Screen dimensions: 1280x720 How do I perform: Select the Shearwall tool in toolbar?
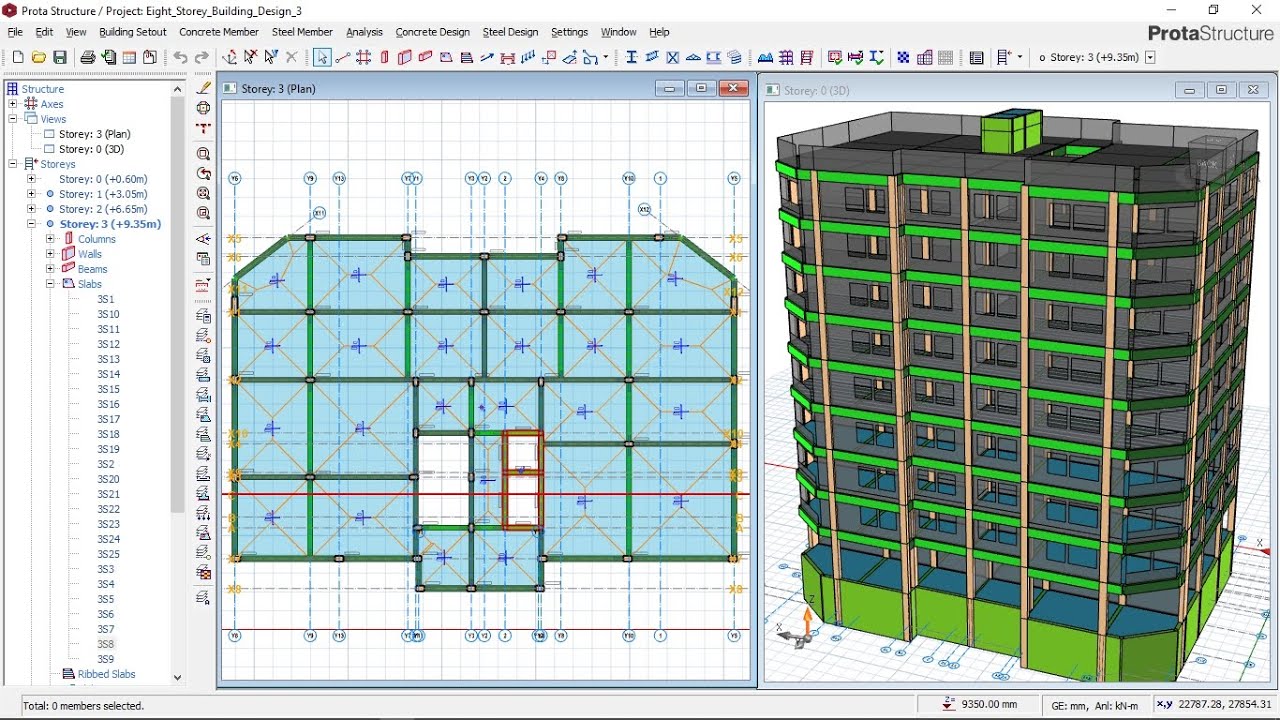[x=405, y=58]
